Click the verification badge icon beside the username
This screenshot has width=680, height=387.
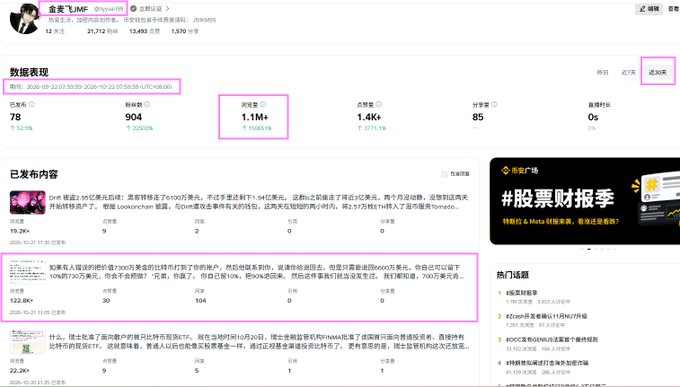[x=134, y=9]
